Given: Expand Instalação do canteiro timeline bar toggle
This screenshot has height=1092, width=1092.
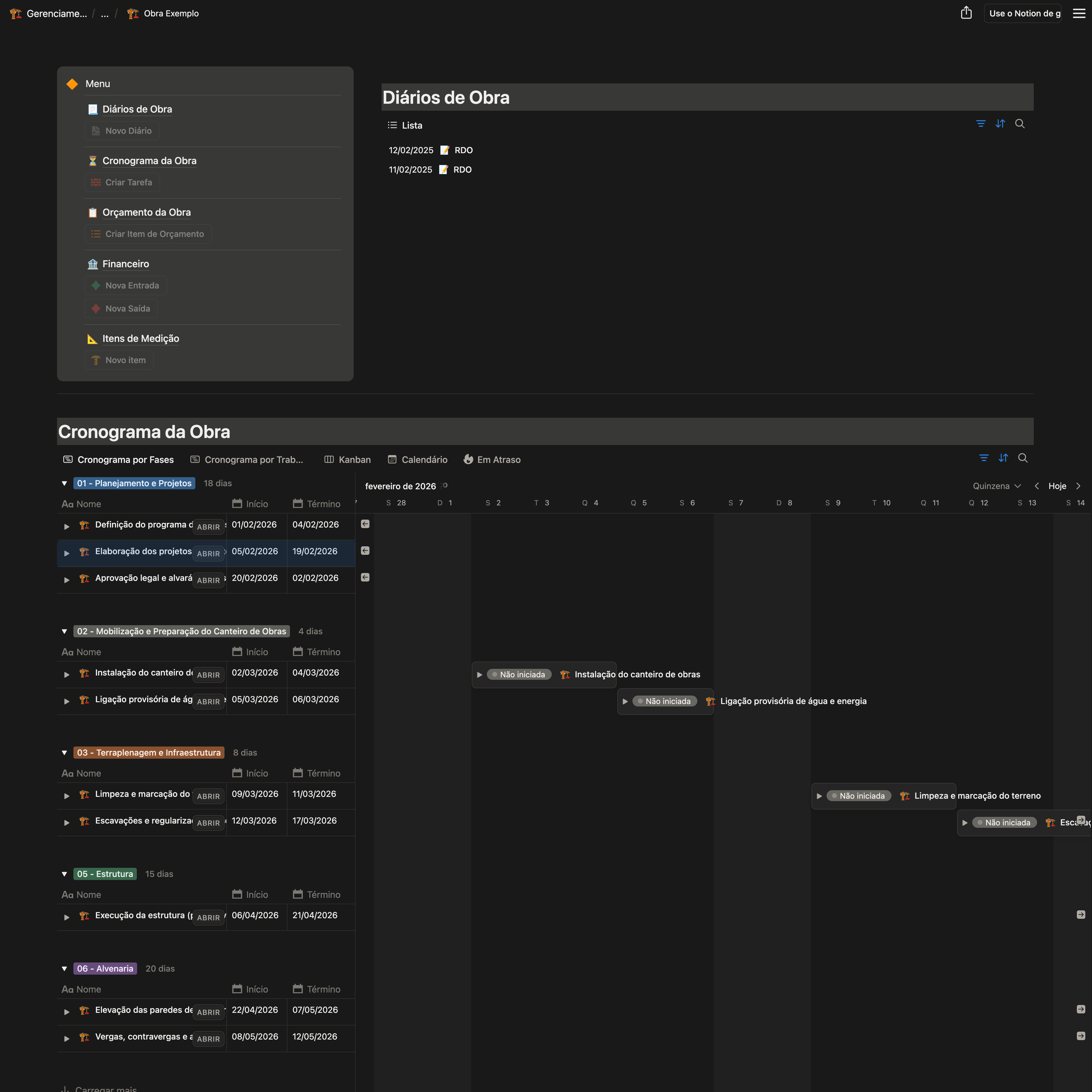Looking at the screenshot, I should 479,674.
